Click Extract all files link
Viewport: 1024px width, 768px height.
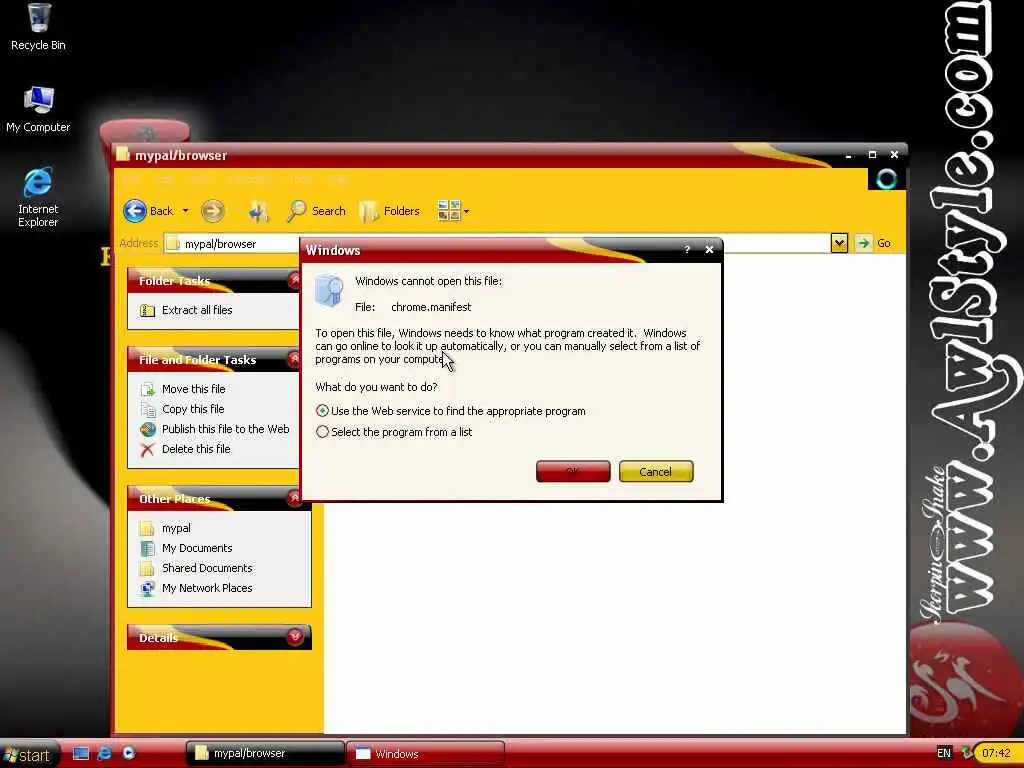(x=197, y=310)
